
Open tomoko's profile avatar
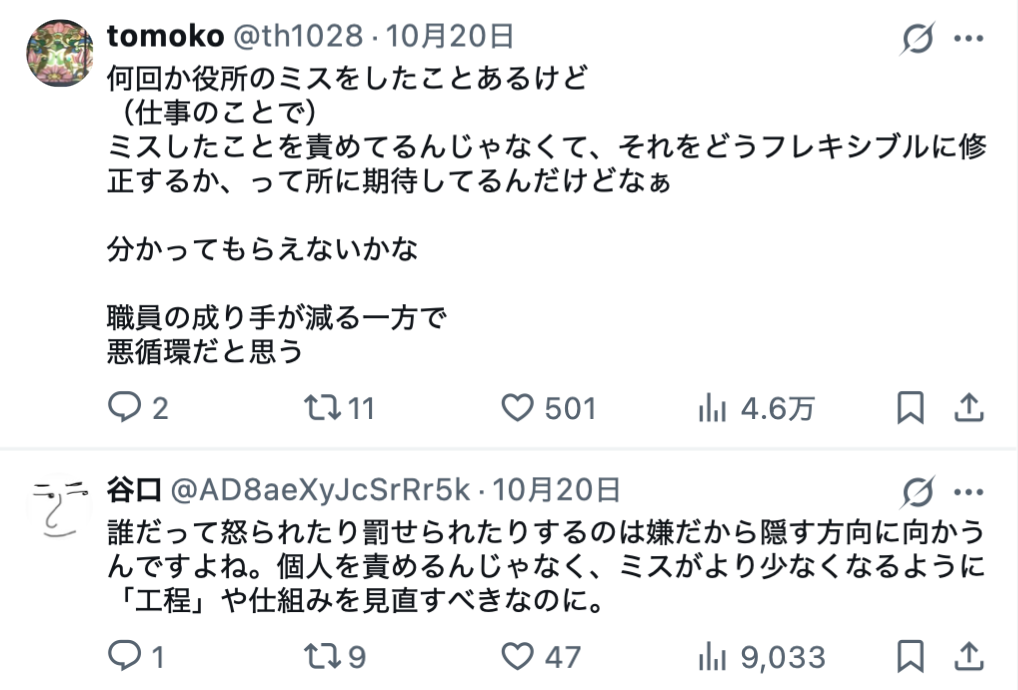coord(59,53)
